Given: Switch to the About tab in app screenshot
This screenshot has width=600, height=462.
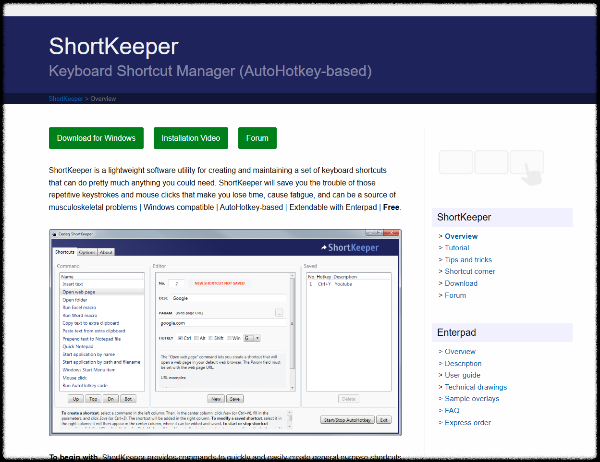Looking at the screenshot, I should pyautogui.click(x=106, y=252).
